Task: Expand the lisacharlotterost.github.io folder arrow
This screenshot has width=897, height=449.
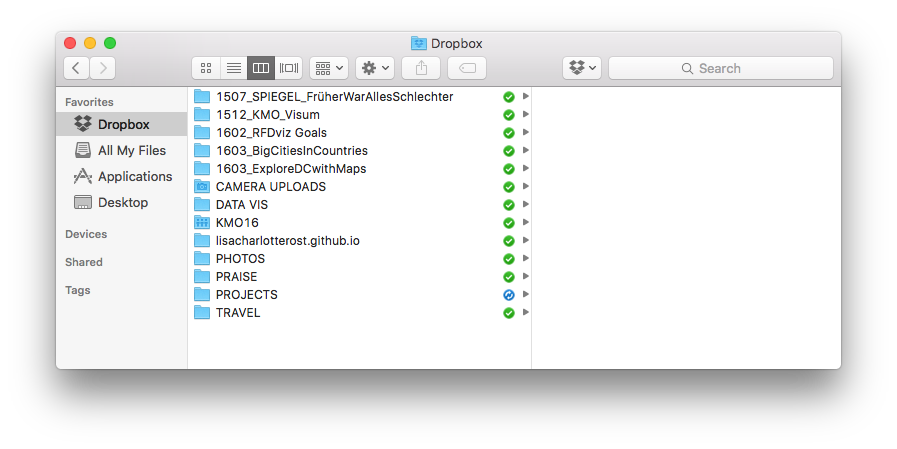Action: point(525,241)
